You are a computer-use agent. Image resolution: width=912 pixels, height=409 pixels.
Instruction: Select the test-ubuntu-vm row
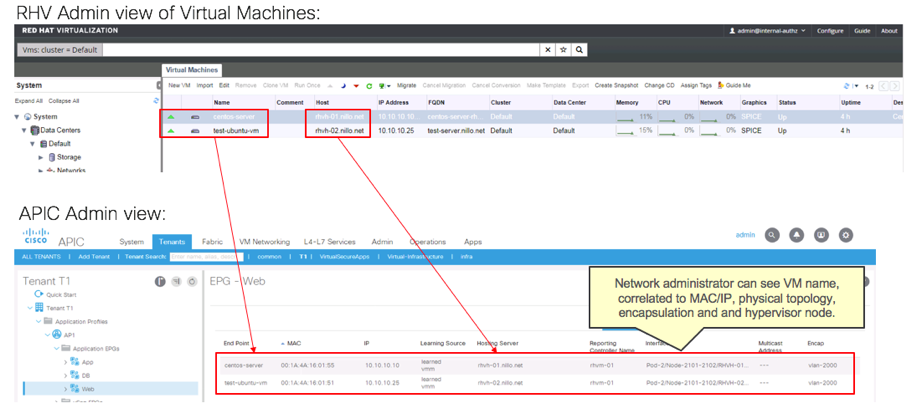click(236, 131)
